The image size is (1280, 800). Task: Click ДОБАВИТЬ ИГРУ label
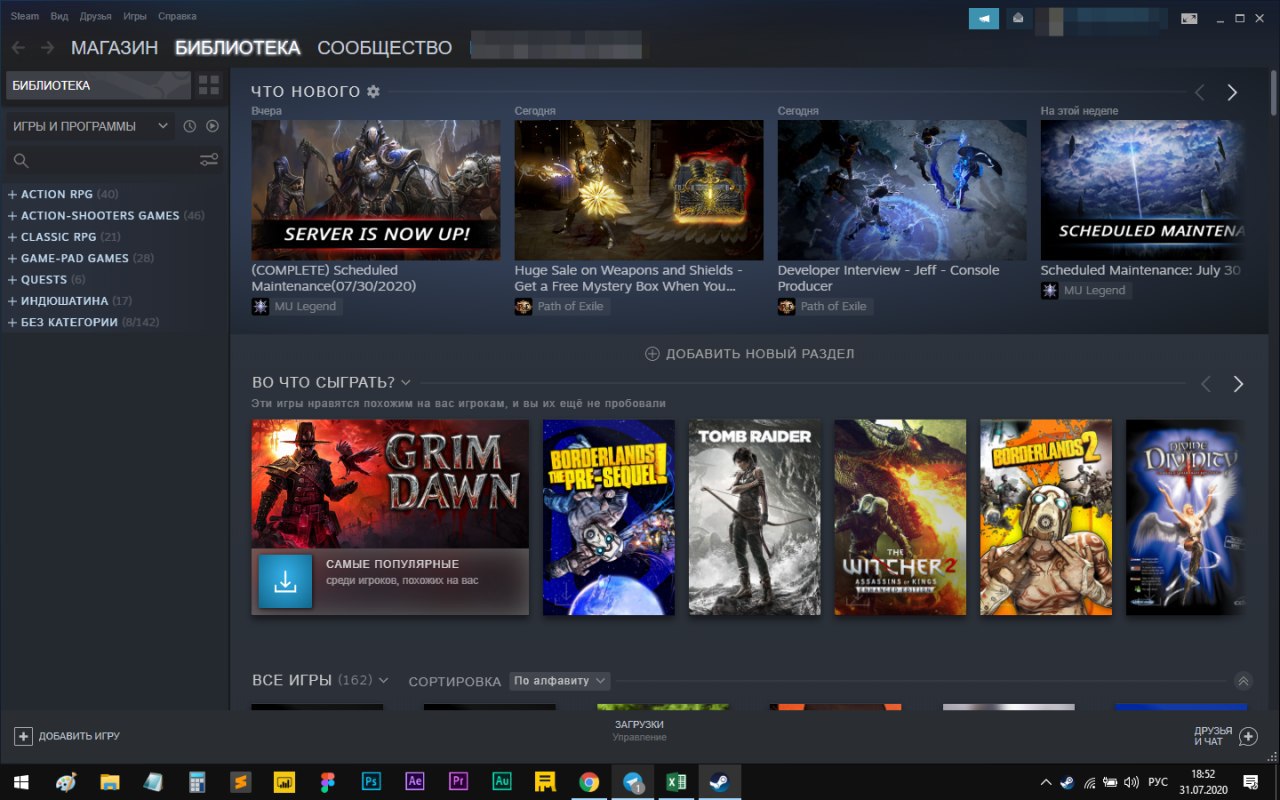click(x=79, y=736)
